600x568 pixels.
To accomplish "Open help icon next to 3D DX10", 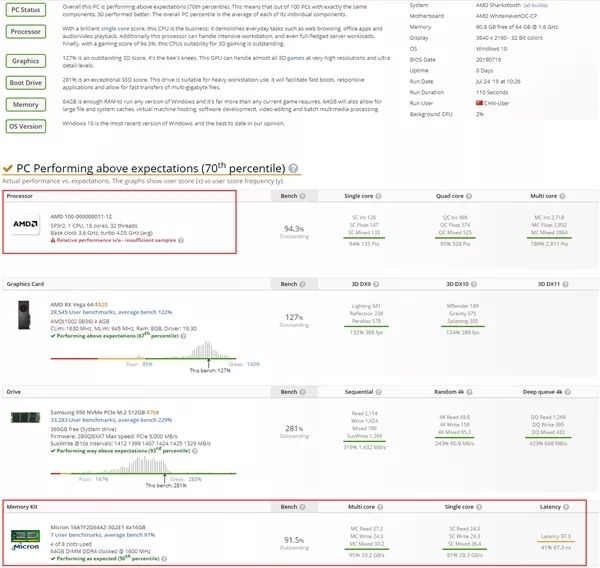I will pos(474,284).
